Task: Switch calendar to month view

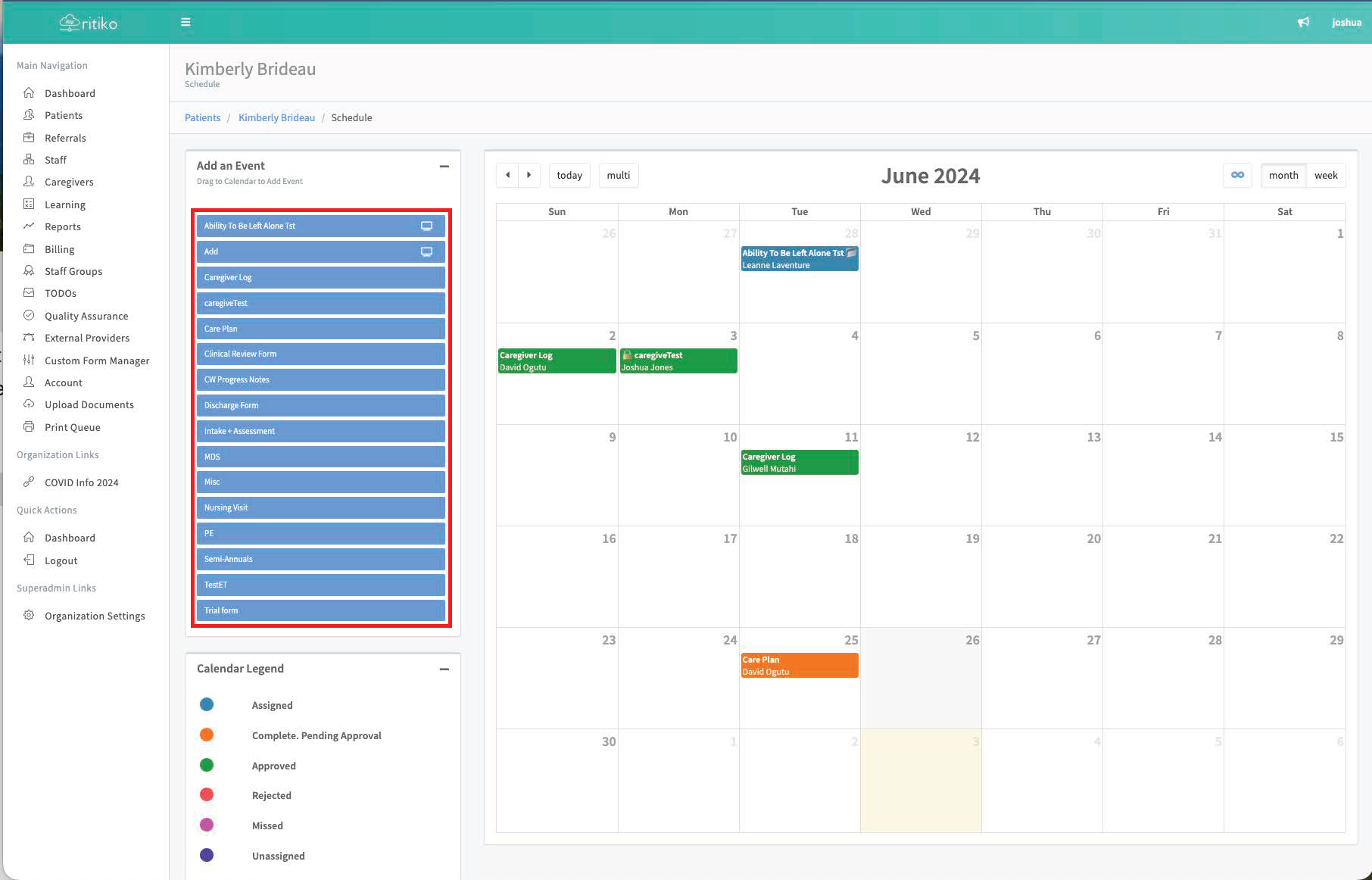Action: click(x=1283, y=175)
